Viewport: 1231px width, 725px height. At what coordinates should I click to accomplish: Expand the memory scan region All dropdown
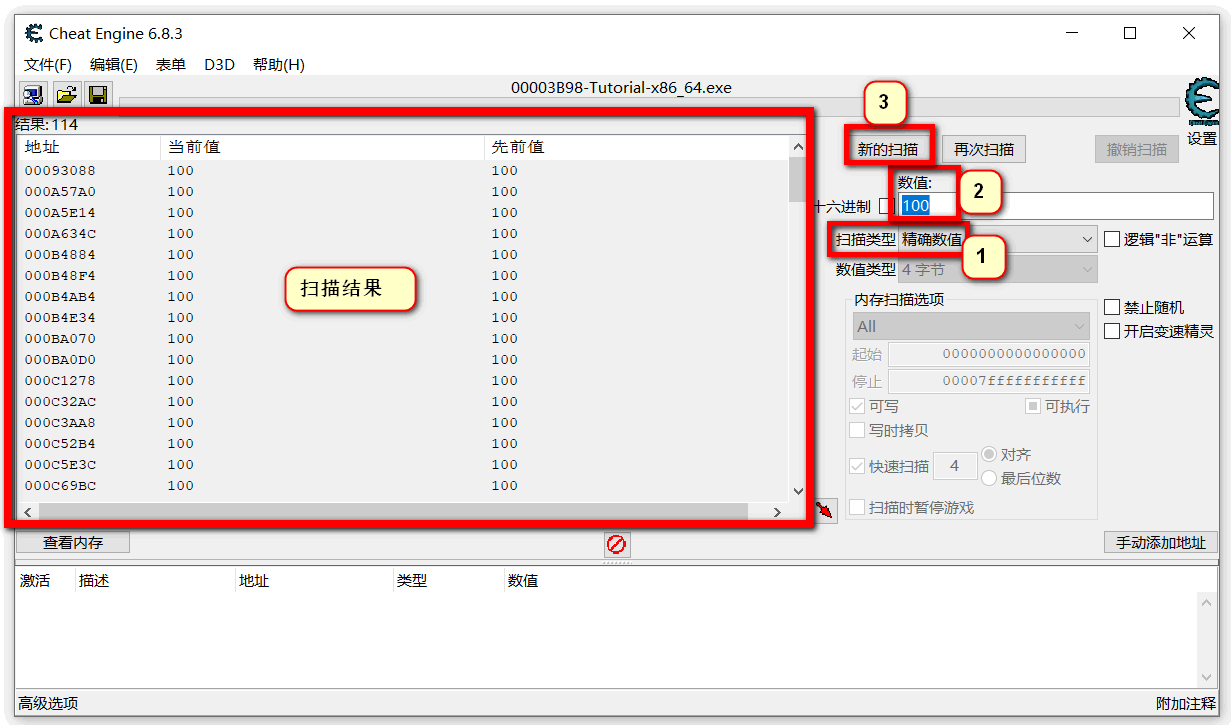[x=969, y=327]
